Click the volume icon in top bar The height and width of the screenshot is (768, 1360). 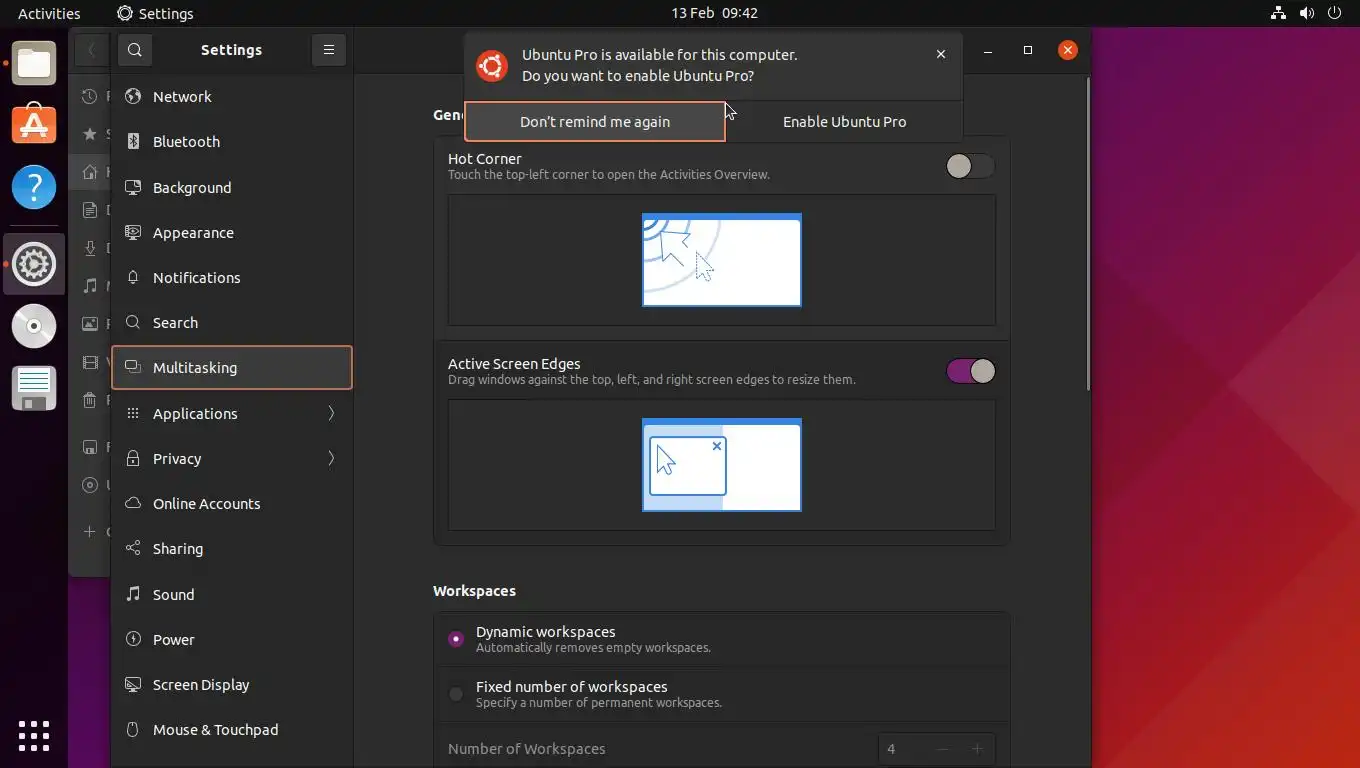tap(1306, 13)
